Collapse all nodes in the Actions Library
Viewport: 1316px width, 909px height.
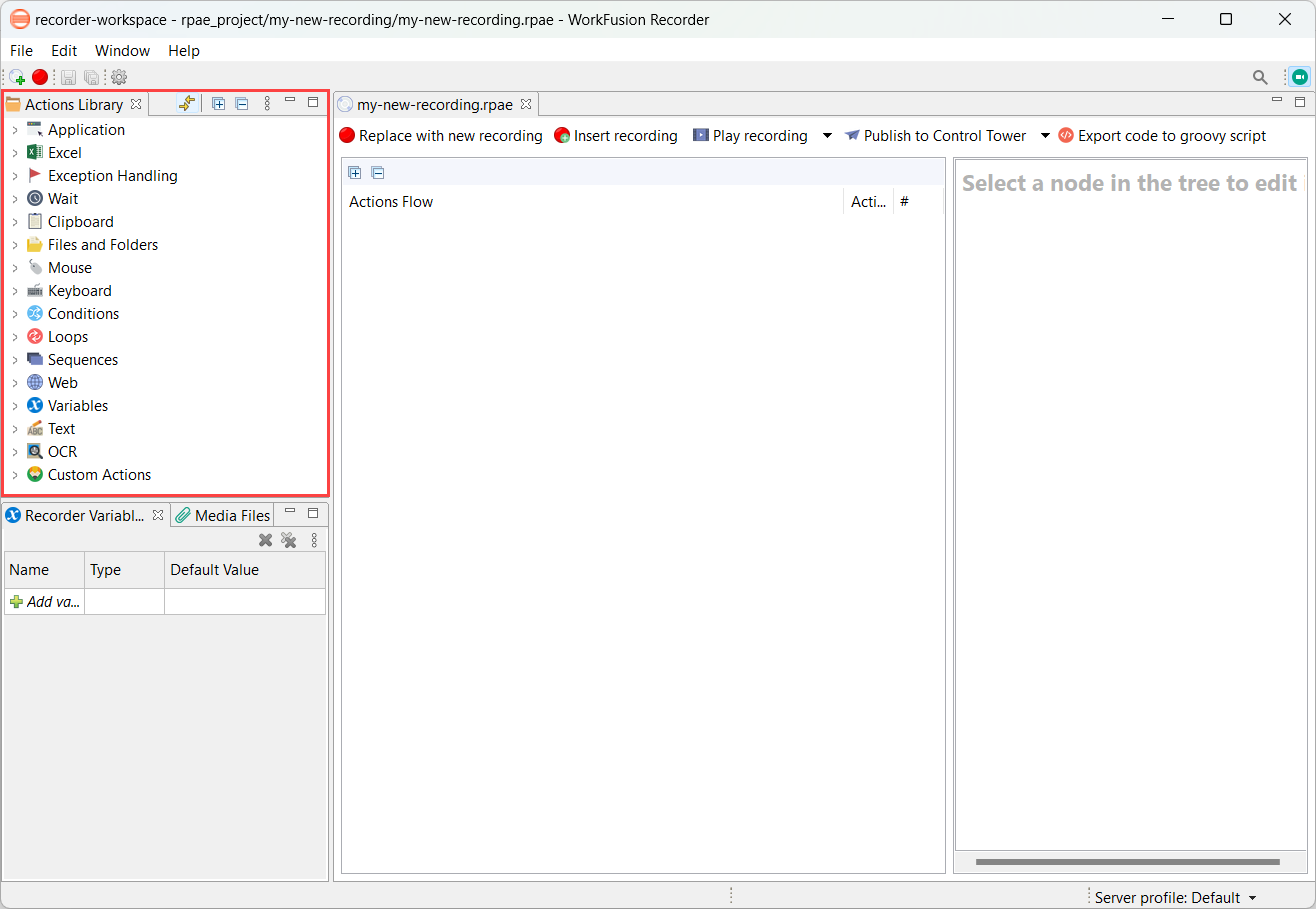(242, 103)
